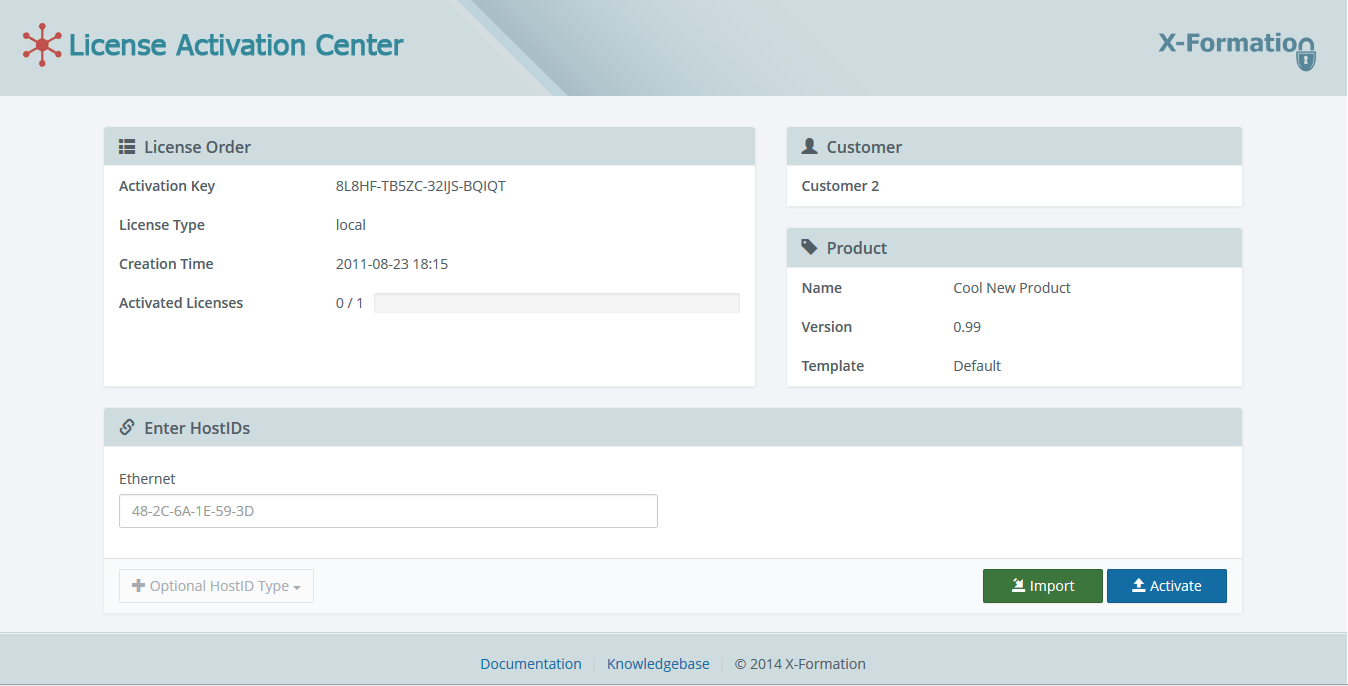Click the License Type value local
Image resolution: width=1348 pixels, height=686 pixels.
(x=351, y=225)
